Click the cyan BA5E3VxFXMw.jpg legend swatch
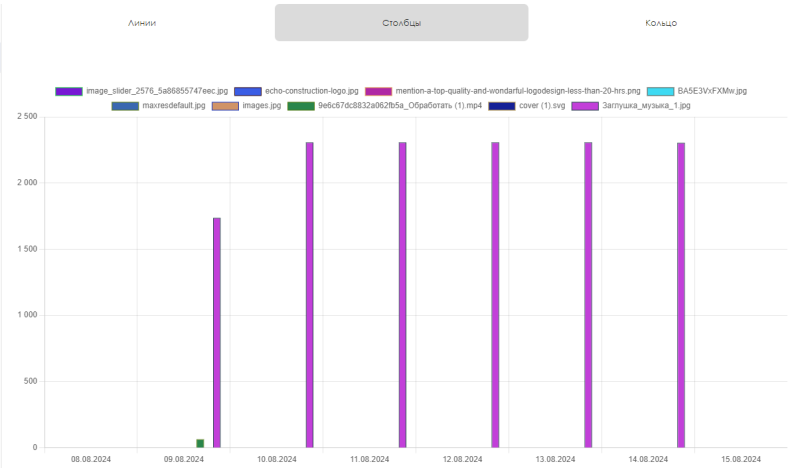Image resolution: width=800 pixels, height=468 pixels. (660, 91)
